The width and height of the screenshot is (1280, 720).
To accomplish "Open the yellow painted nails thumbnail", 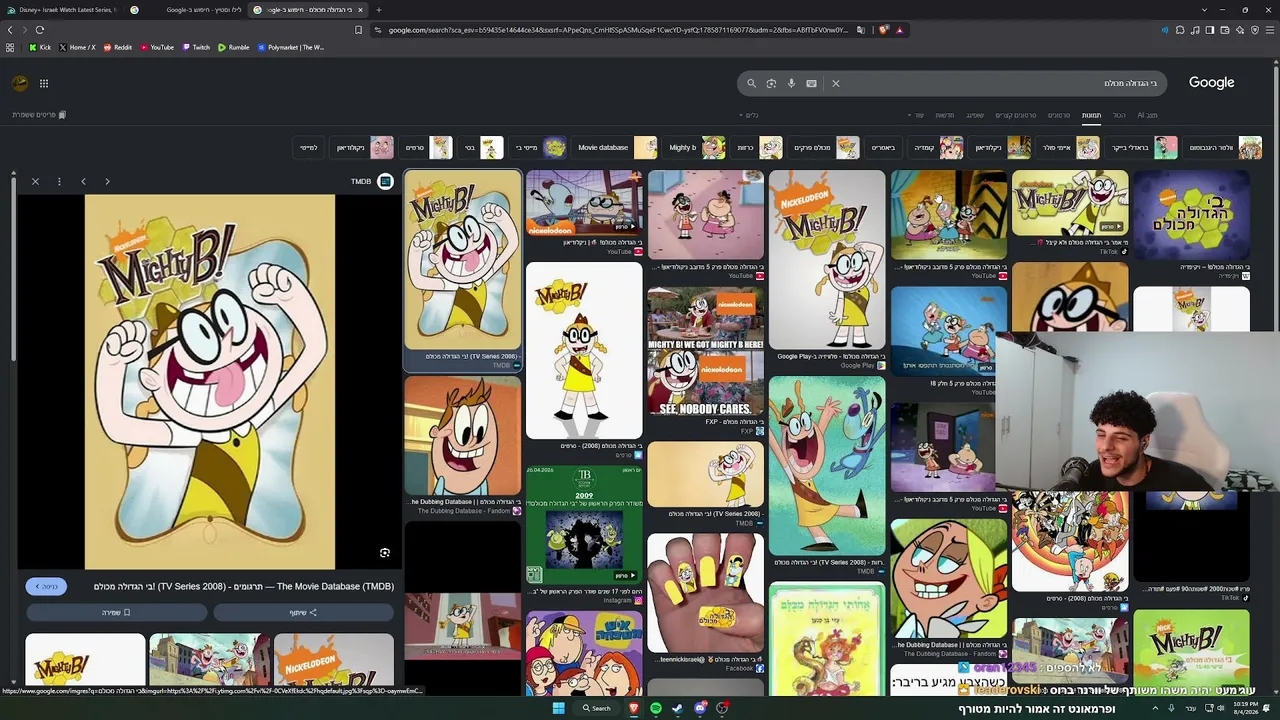I will point(705,593).
